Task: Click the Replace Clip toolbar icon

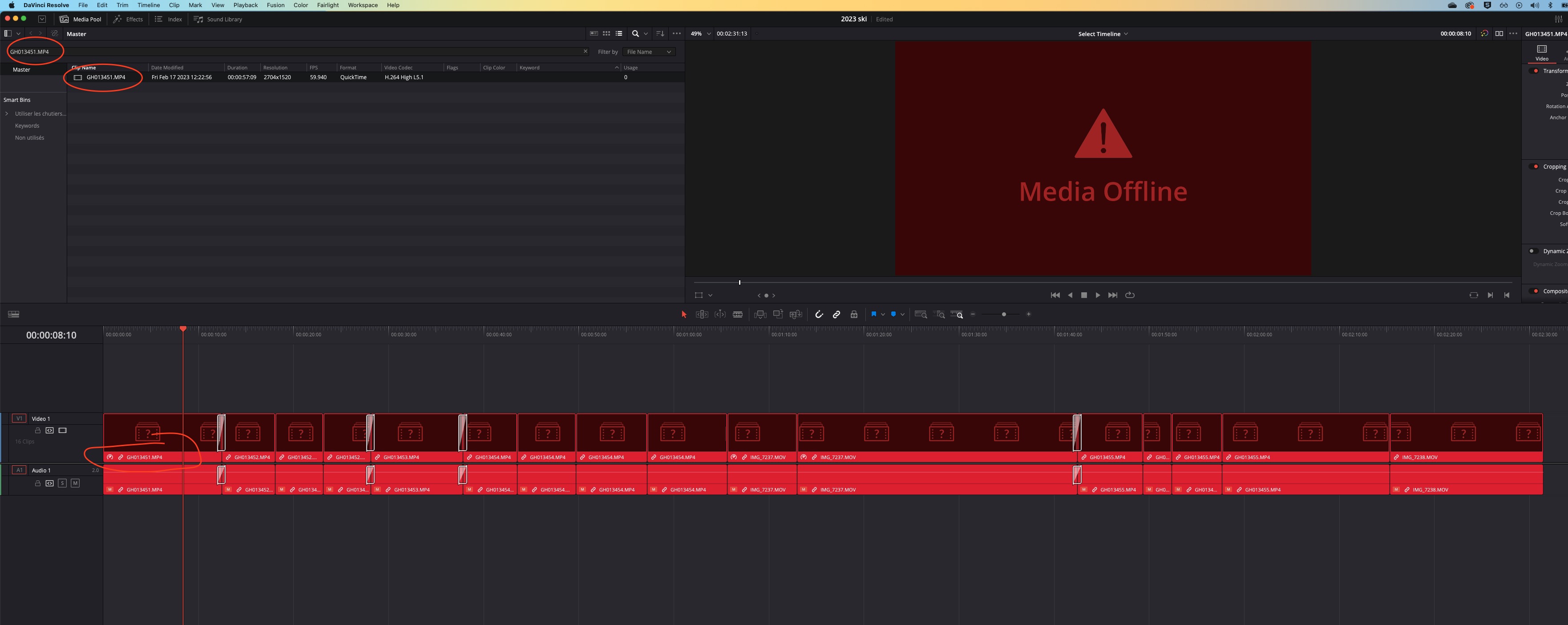Action: click(x=796, y=314)
